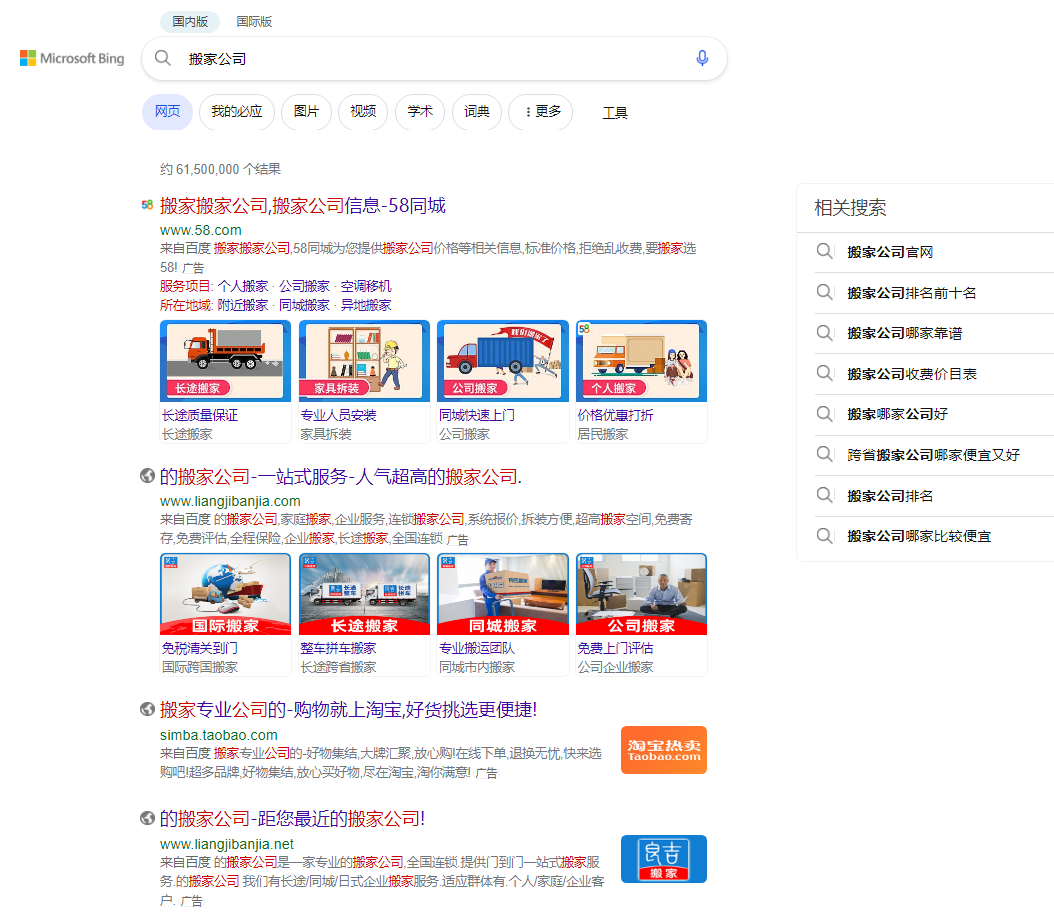Open the 异地搬家 location link
Viewport: 1054px width, 914px height.
[x=366, y=305]
